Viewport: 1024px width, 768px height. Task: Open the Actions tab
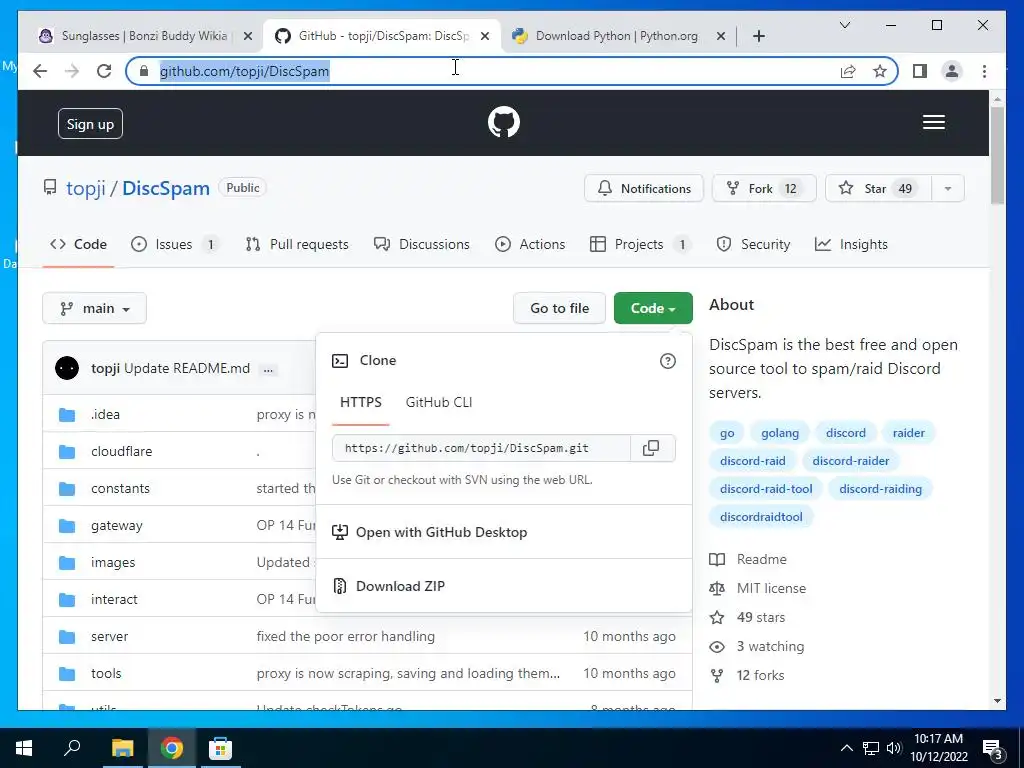coord(530,244)
